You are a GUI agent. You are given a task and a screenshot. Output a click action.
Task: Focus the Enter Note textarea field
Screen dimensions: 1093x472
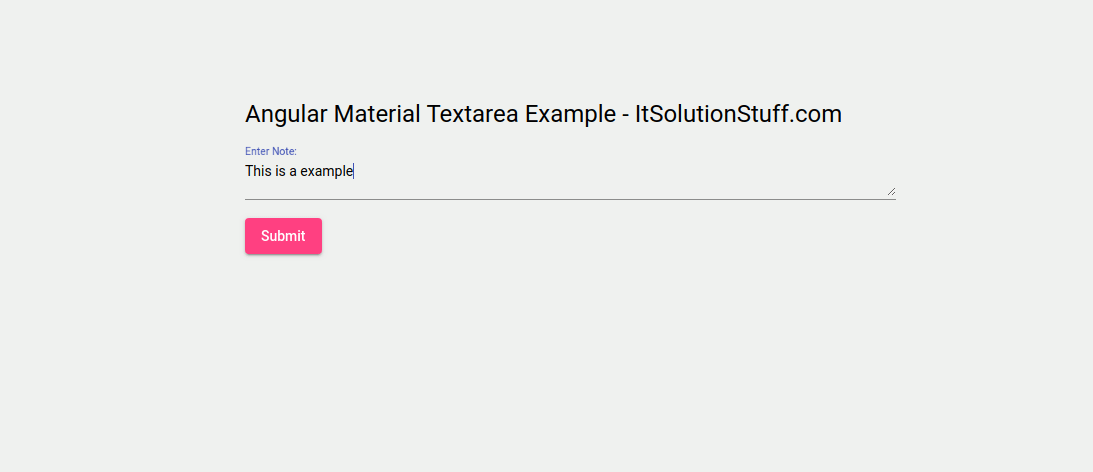click(570, 178)
